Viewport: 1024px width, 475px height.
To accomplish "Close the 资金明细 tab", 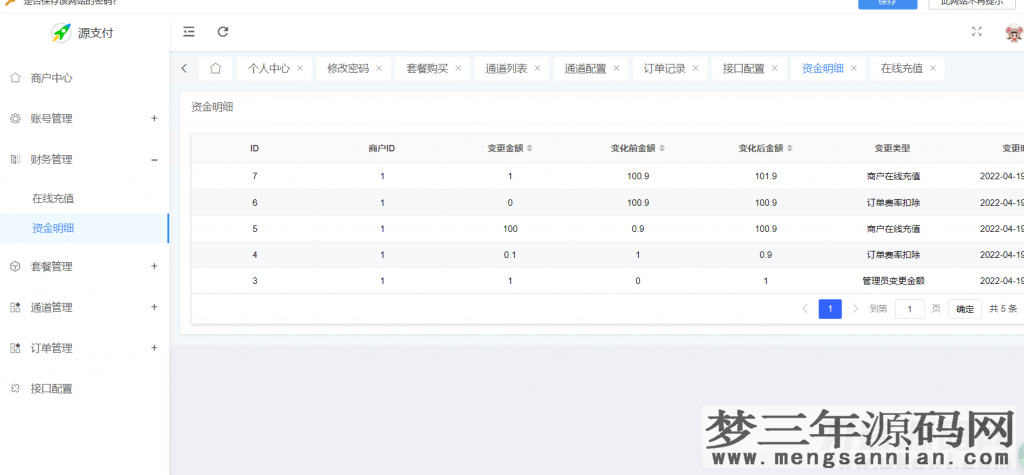I will [x=854, y=68].
